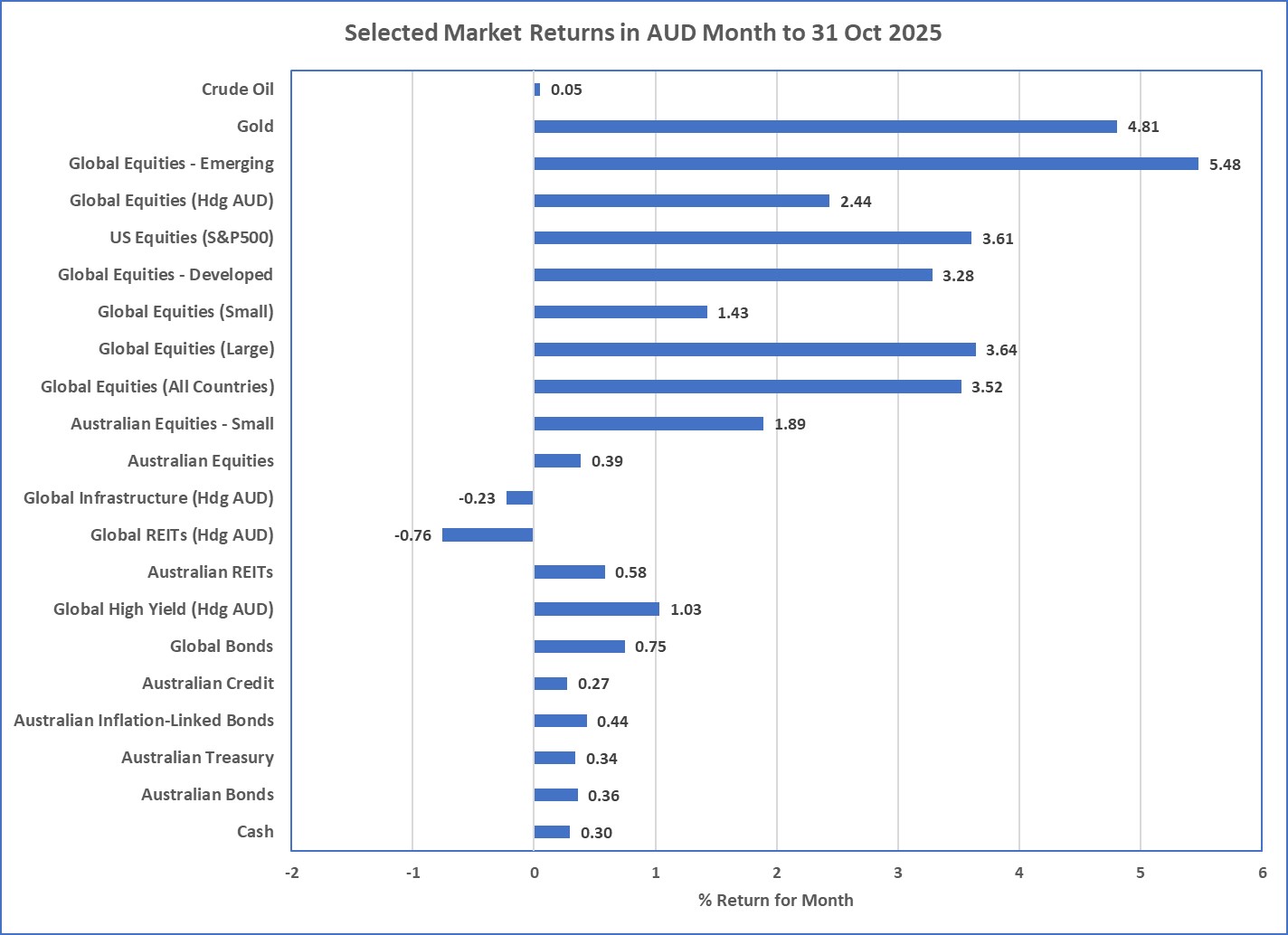Select the Australian Equities - Small bar
The width and height of the screenshot is (1288, 935).
pyautogui.click(x=649, y=424)
